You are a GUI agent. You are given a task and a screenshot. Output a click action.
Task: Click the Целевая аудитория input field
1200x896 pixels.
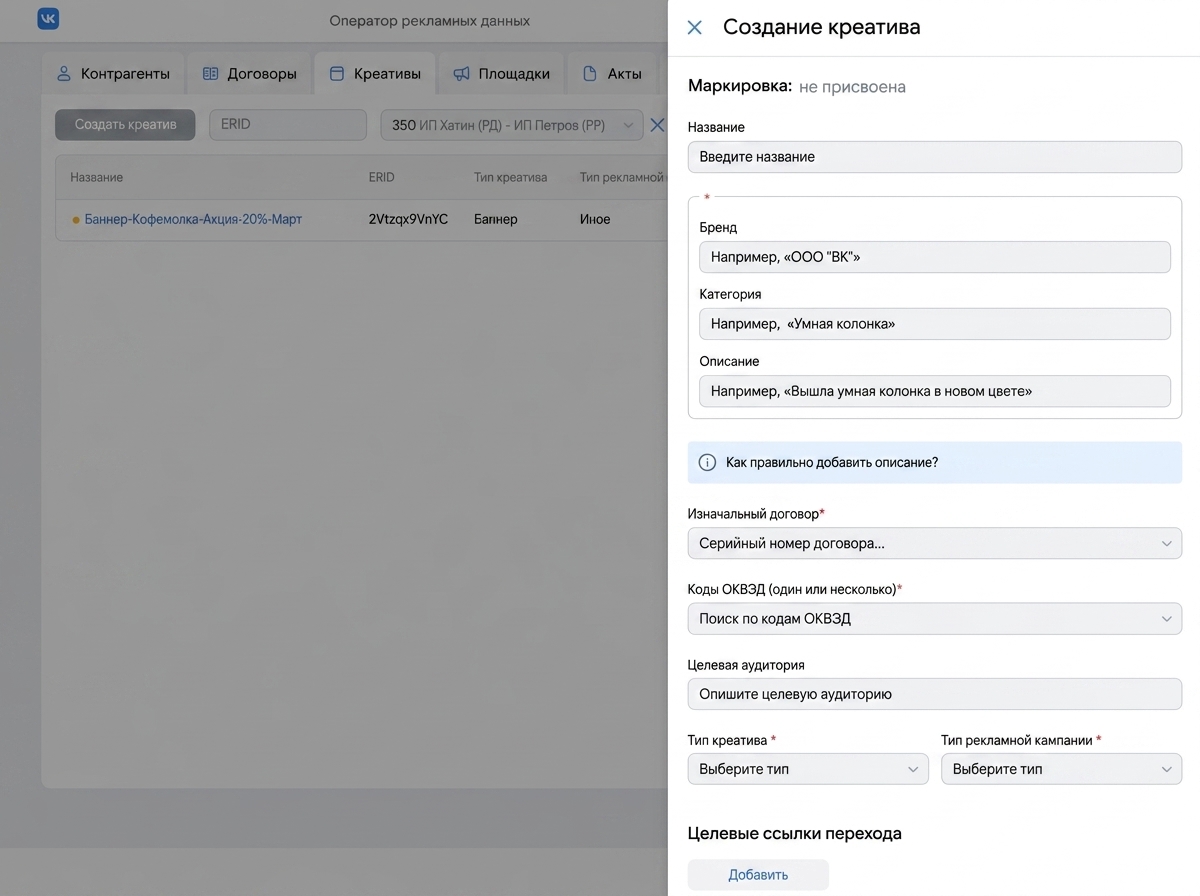(x=935, y=694)
